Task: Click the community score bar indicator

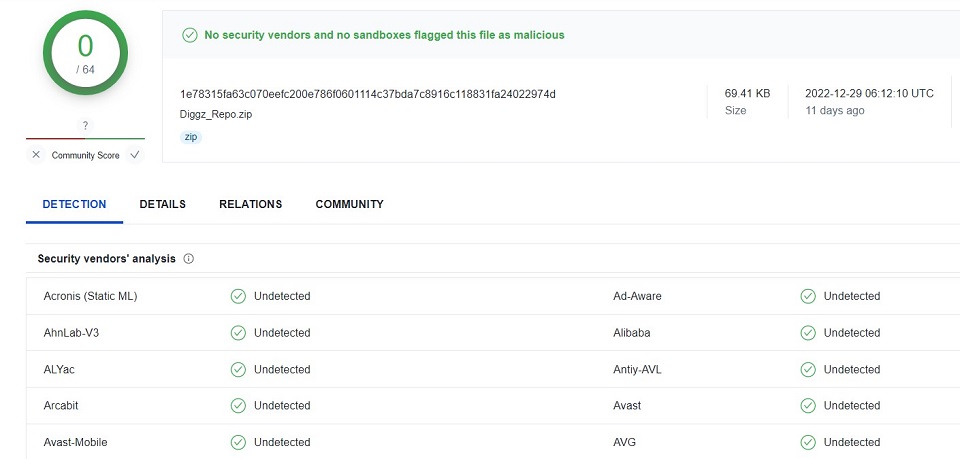Action: 85,138
